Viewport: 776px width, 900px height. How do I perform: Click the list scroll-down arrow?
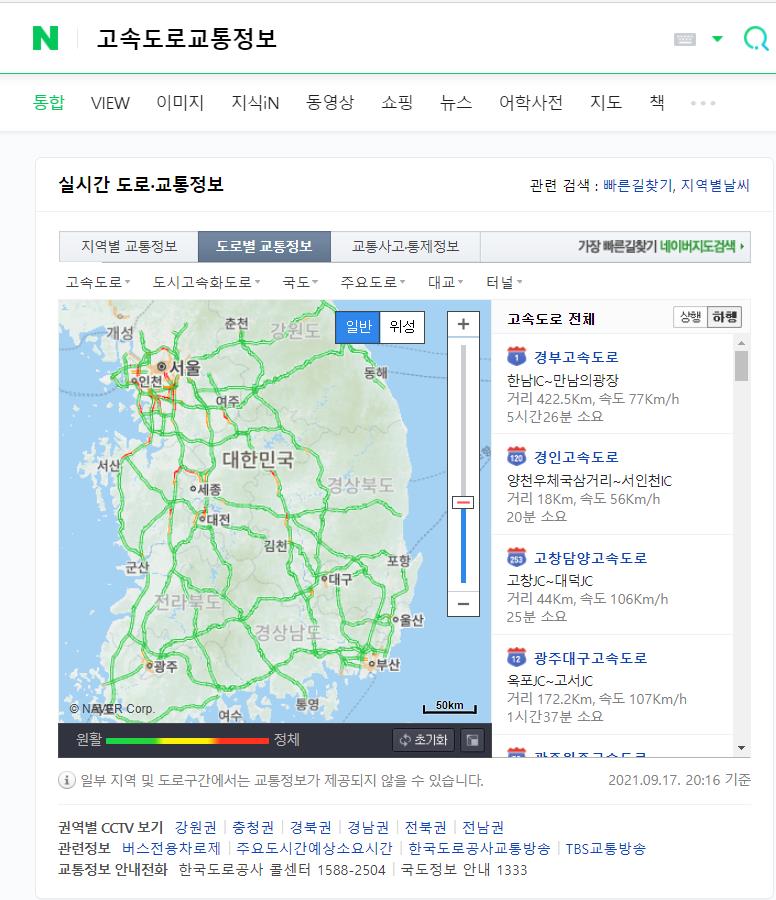[x=742, y=748]
